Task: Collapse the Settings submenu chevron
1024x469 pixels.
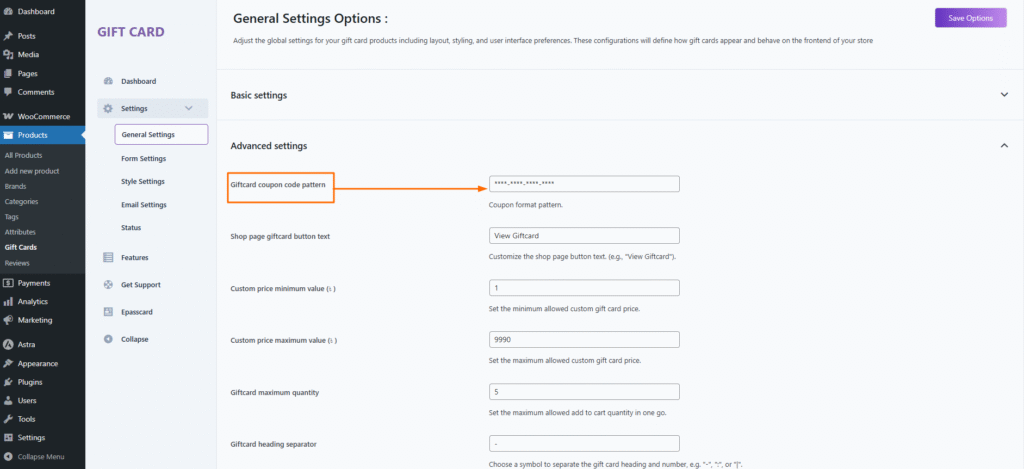Action: click(x=189, y=108)
